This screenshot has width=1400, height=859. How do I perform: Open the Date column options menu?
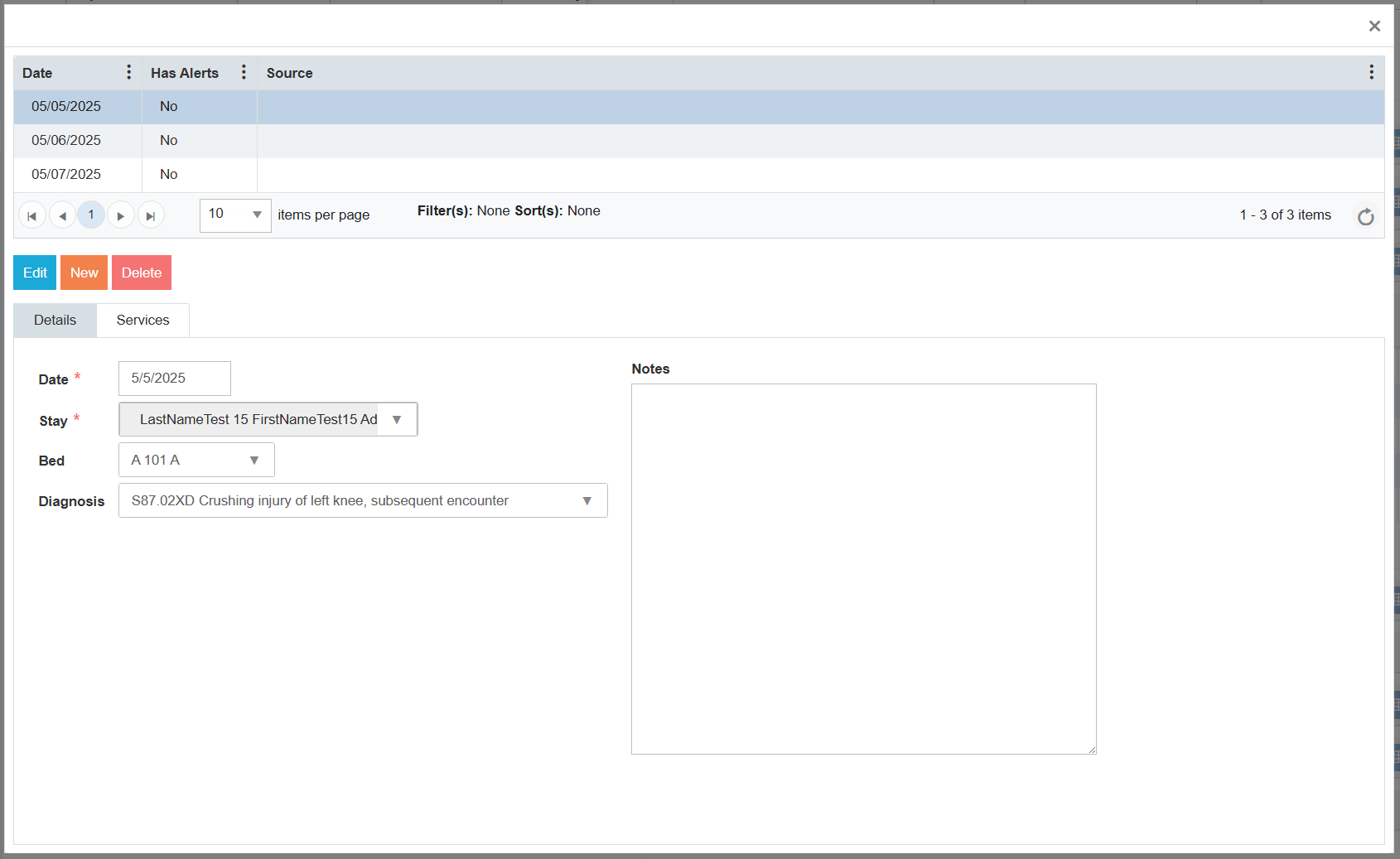point(128,72)
